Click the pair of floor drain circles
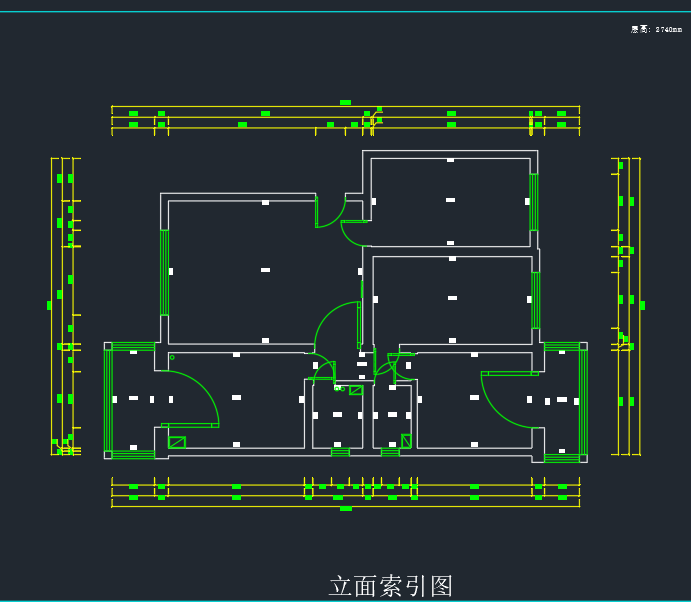This screenshot has height=602, width=691. [x=339, y=387]
